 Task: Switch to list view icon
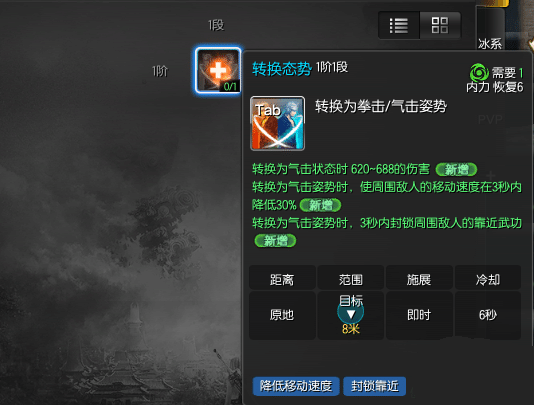point(398,26)
